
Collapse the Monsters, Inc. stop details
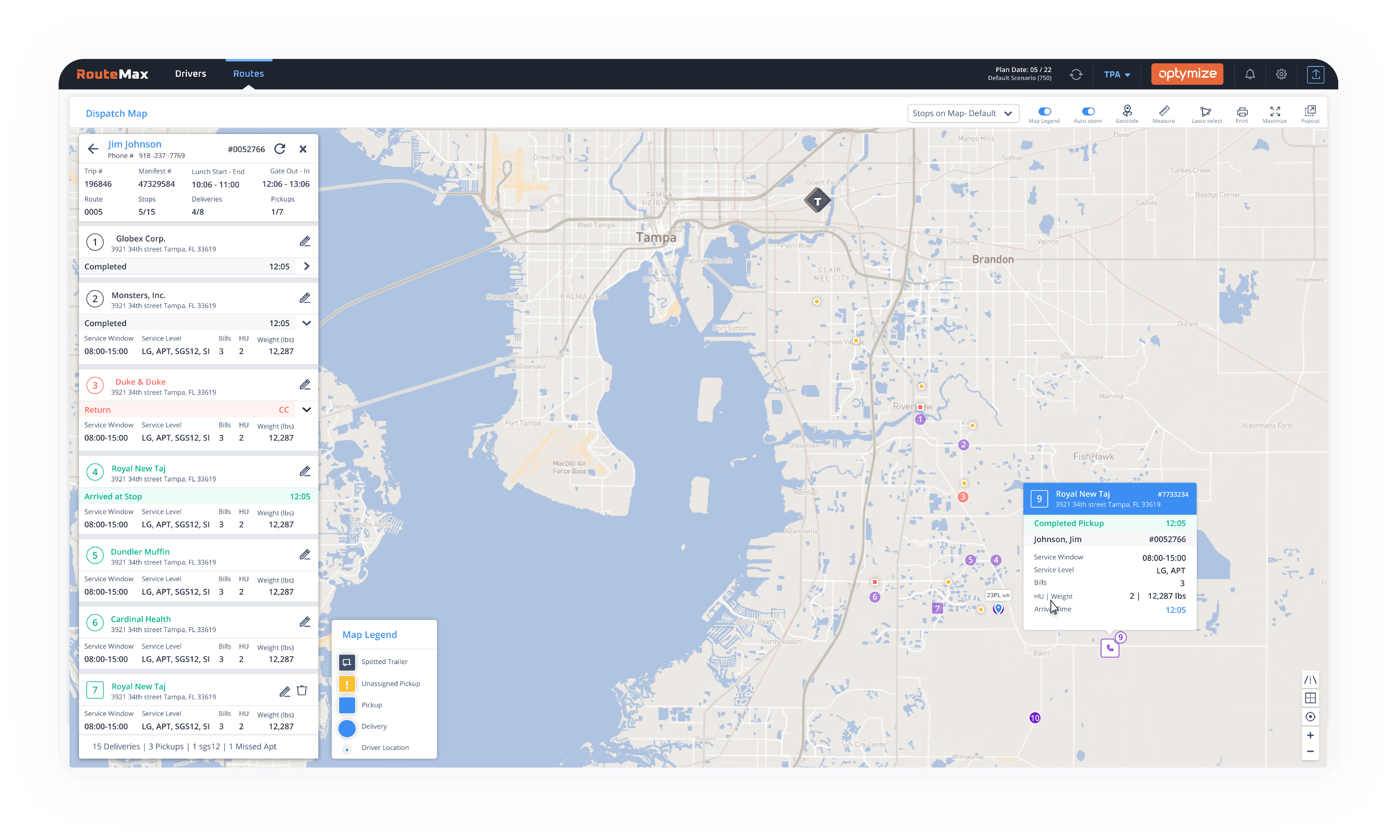point(306,323)
